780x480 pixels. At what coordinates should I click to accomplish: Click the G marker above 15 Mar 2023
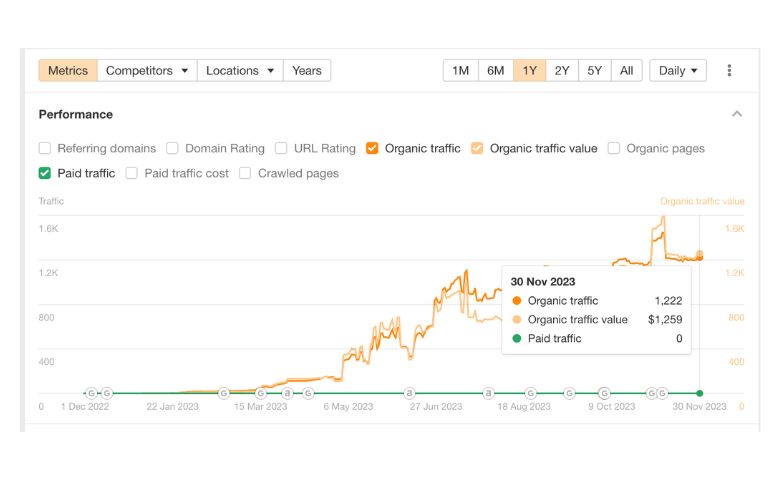pyautogui.click(x=261, y=393)
